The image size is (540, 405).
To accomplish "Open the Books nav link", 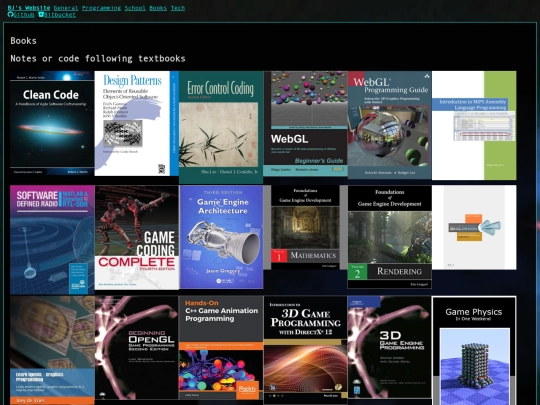I will pos(158,8).
